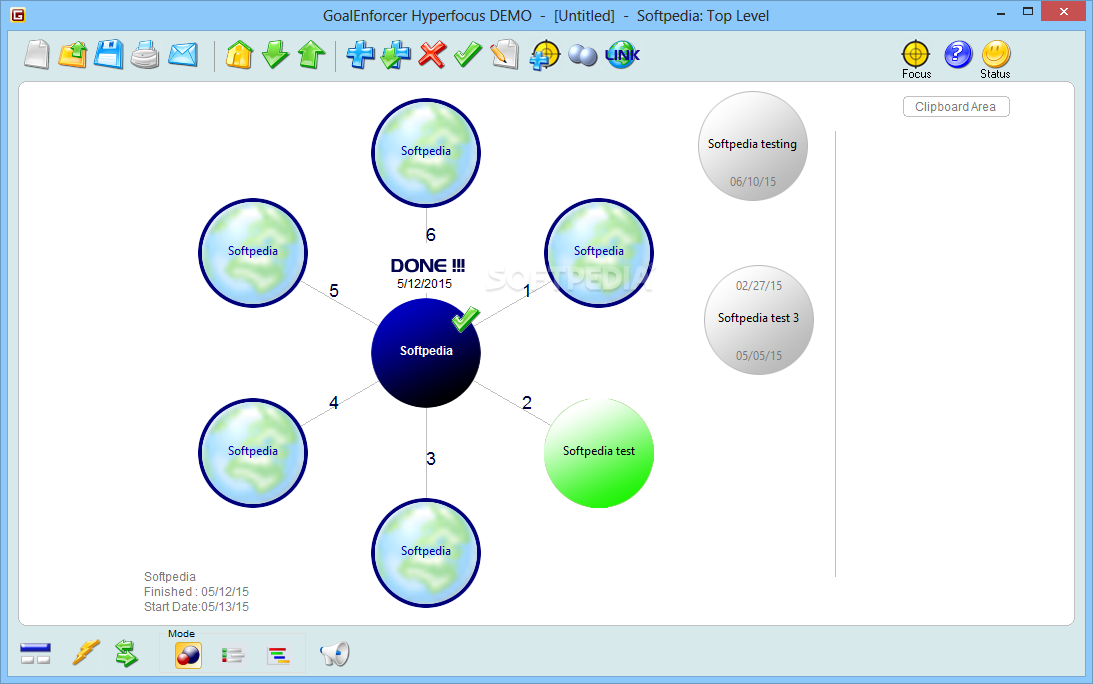Switch to list view mode
The image size is (1093, 684).
pyautogui.click(x=233, y=655)
